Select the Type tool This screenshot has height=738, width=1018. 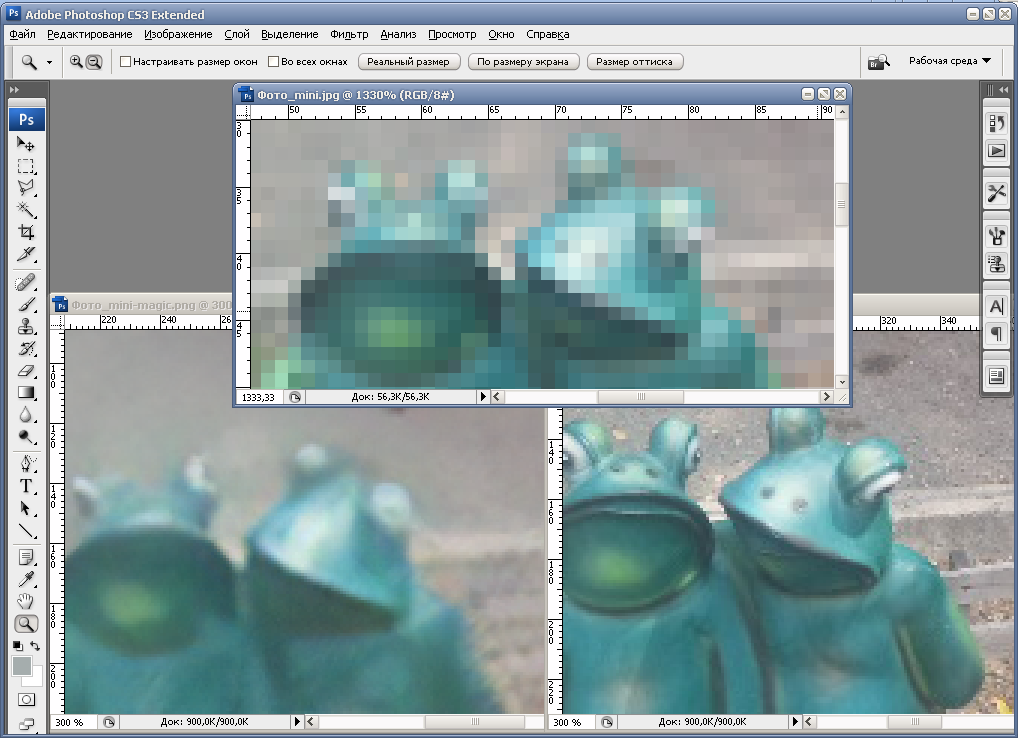[26, 486]
